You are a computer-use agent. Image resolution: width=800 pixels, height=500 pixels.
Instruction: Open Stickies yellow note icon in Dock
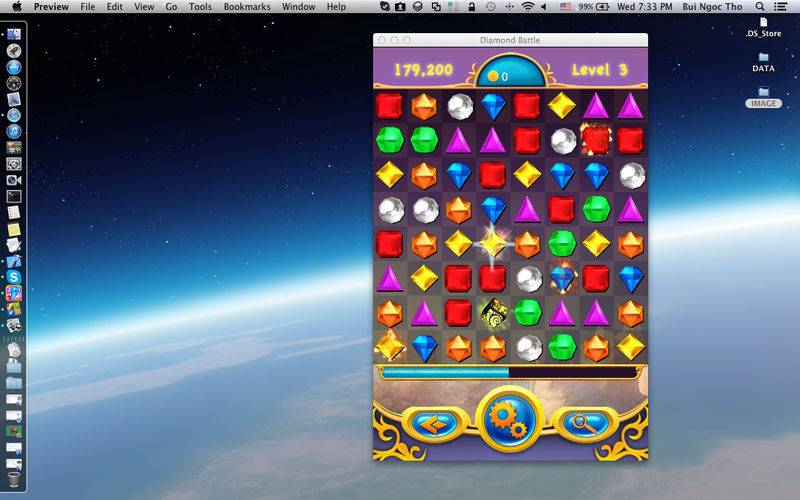point(14,229)
